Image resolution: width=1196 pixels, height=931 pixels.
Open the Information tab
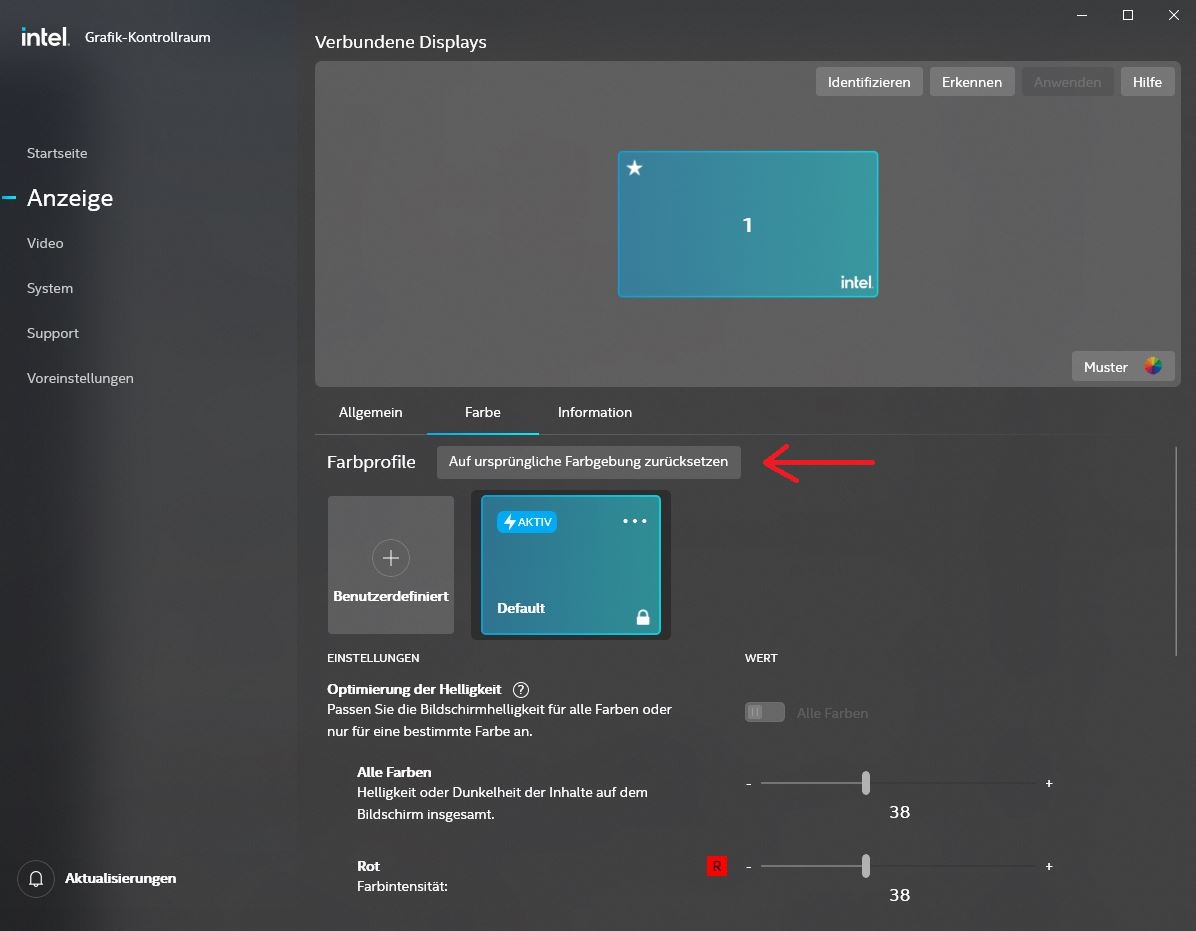pos(595,413)
